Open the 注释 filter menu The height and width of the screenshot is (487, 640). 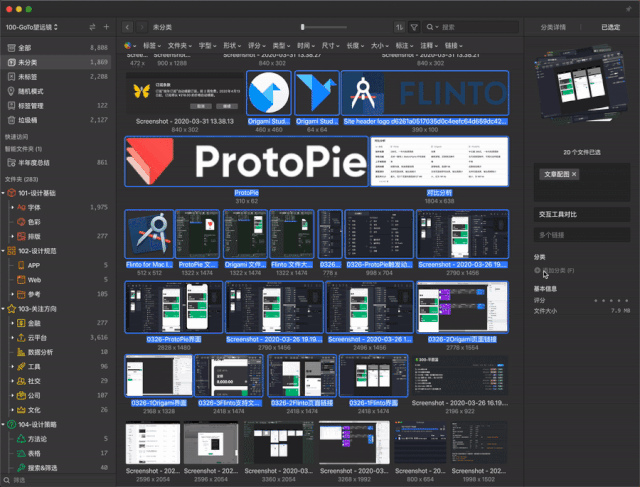coord(429,46)
